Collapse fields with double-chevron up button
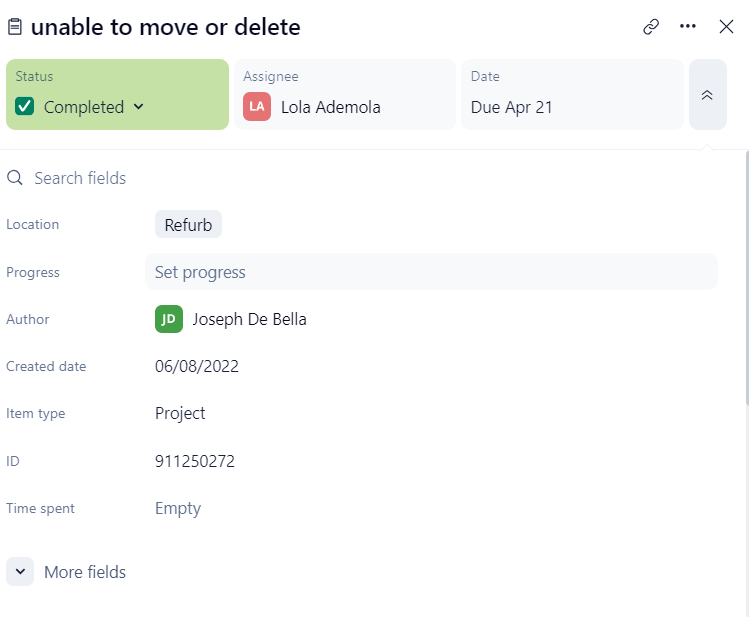 707,95
